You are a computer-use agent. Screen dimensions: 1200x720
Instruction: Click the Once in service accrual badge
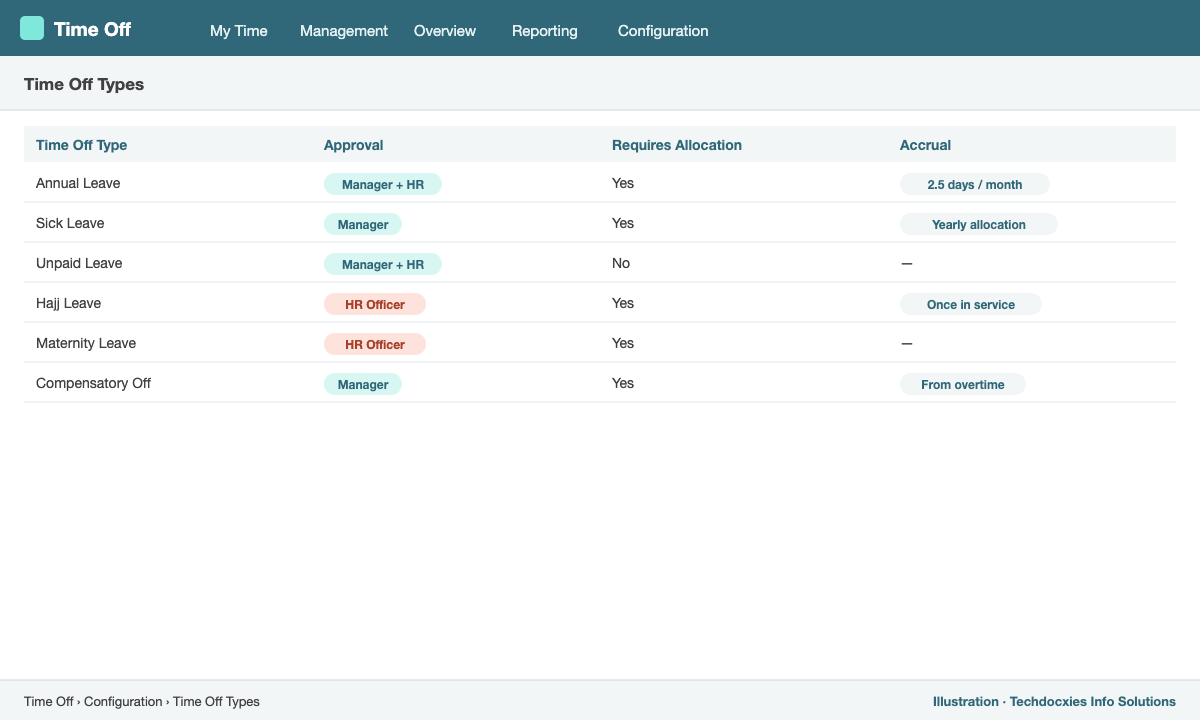[x=971, y=304]
